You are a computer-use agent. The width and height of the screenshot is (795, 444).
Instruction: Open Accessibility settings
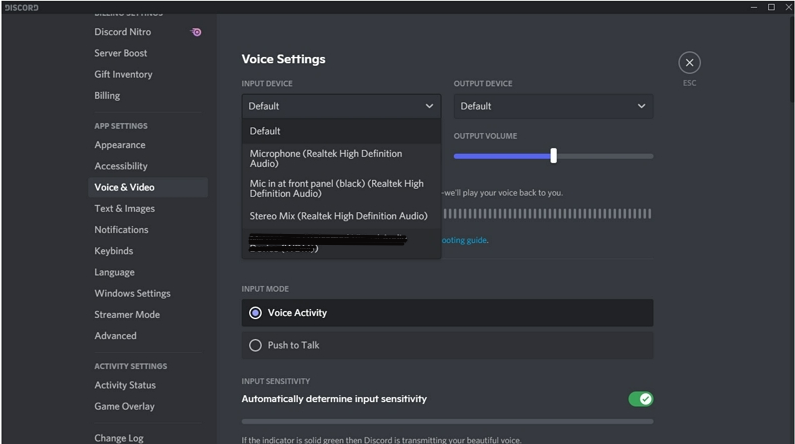[x=121, y=166]
